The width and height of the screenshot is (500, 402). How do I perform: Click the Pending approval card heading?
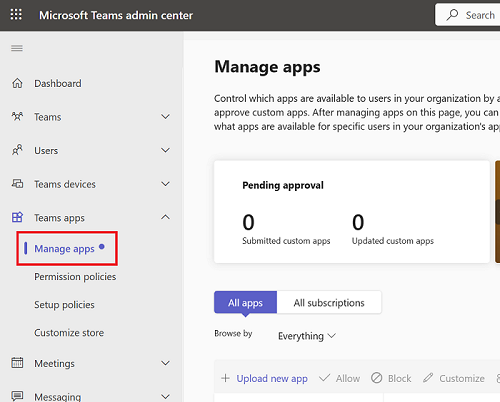tap(283, 185)
